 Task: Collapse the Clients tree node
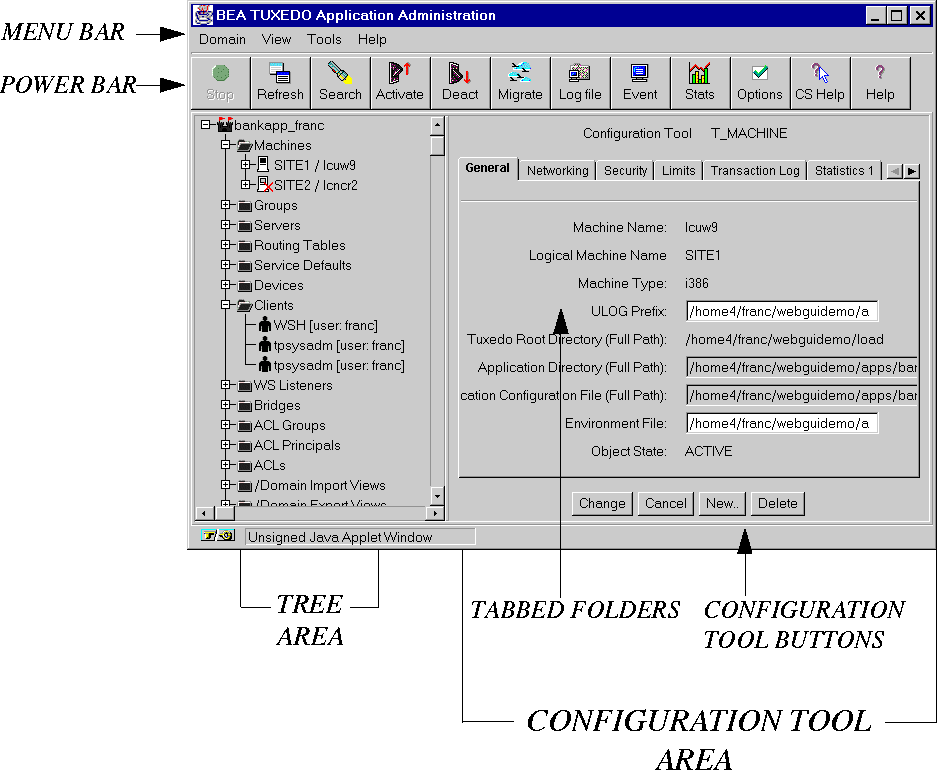(x=225, y=305)
